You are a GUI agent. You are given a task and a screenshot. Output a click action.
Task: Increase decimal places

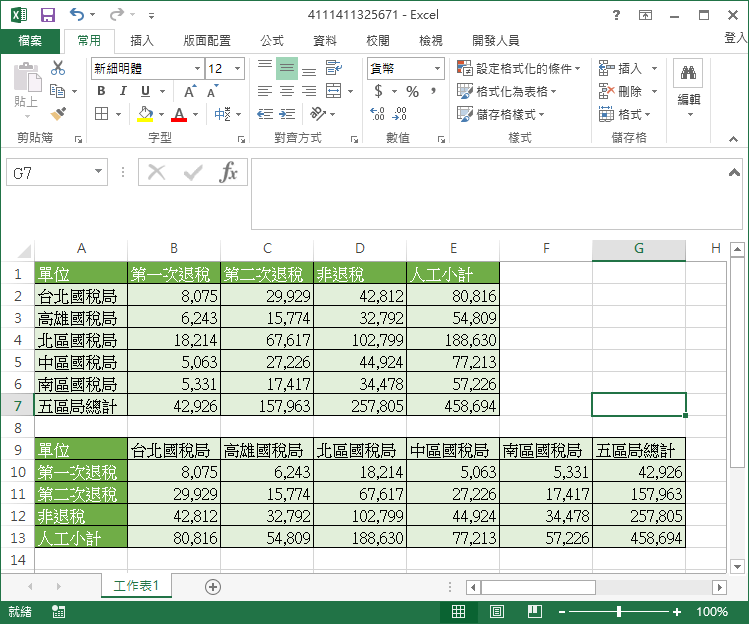point(377,114)
